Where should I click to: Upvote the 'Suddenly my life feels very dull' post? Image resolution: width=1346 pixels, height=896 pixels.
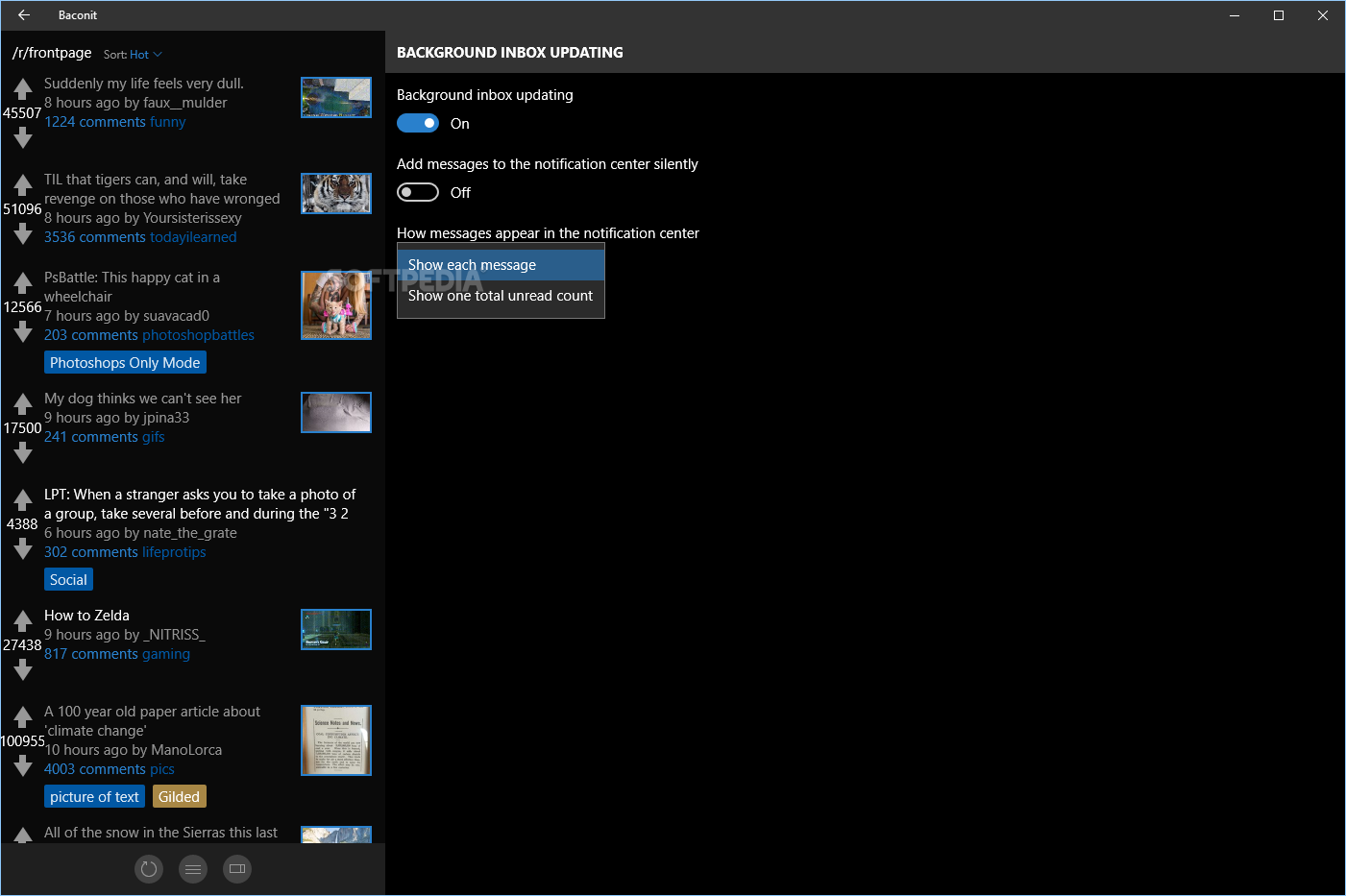[x=23, y=89]
